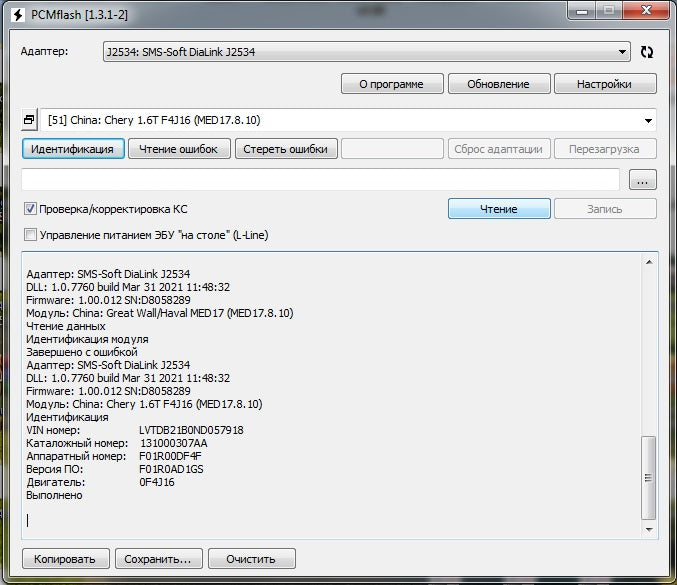Viewport: 677px width, 585px height.
Task: Click the log scrollbar down arrow
Action: pyautogui.click(x=649, y=529)
